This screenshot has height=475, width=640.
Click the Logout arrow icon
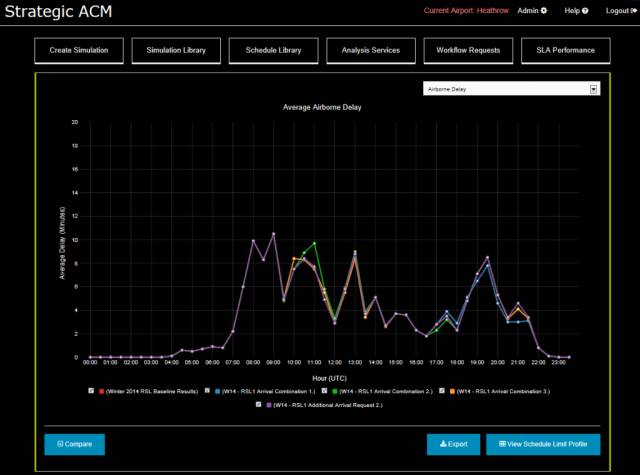pos(625,11)
